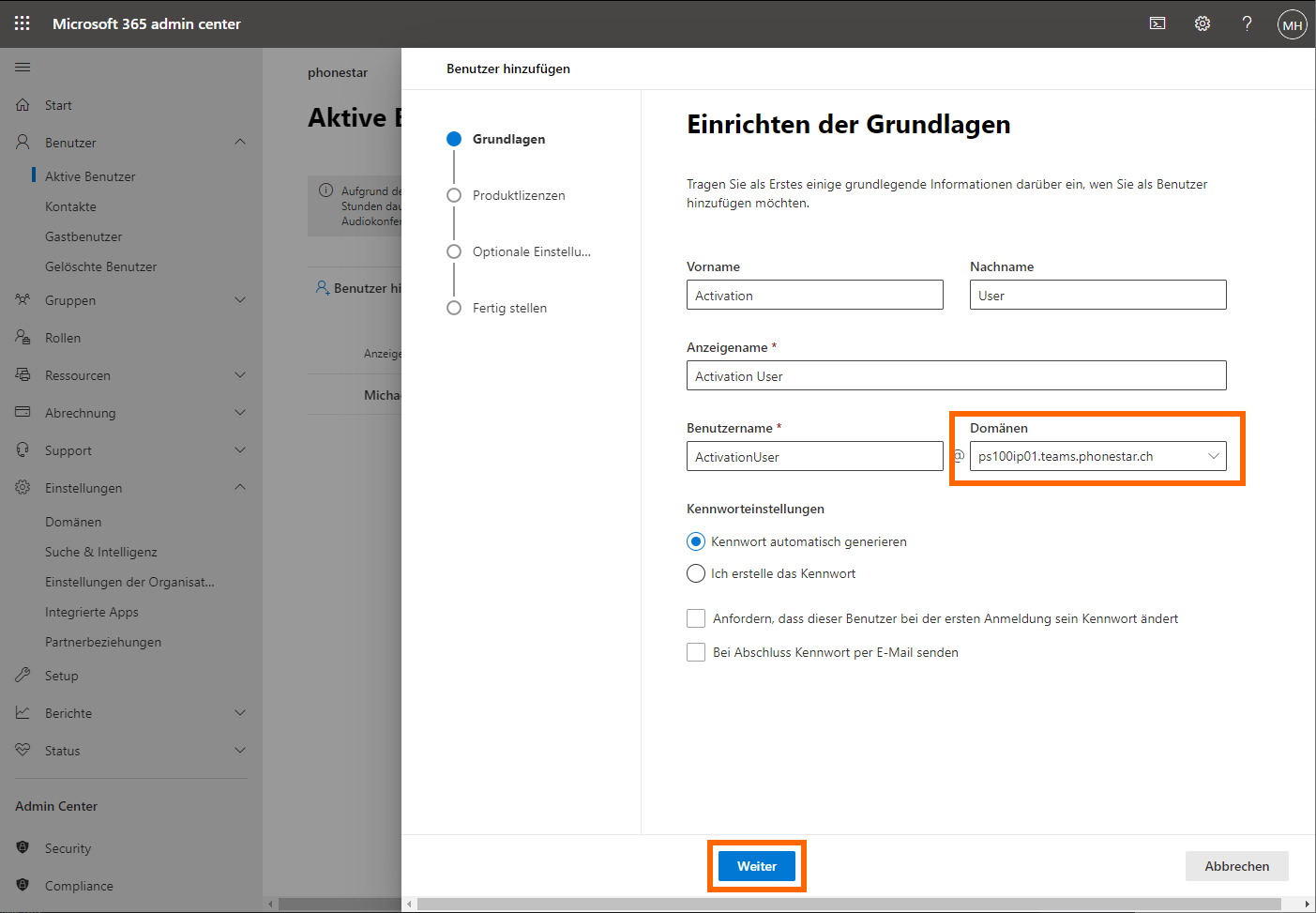The height and width of the screenshot is (913, 1316).
Task: Click the Rollen icon in sidebar
Action: click(x=23, y=337)
